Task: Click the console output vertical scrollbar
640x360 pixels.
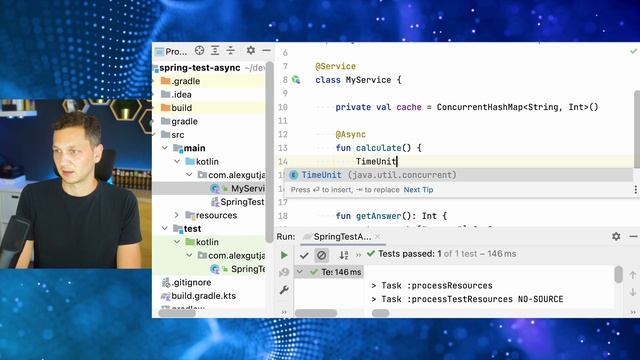Action: [x=619, y=274]
